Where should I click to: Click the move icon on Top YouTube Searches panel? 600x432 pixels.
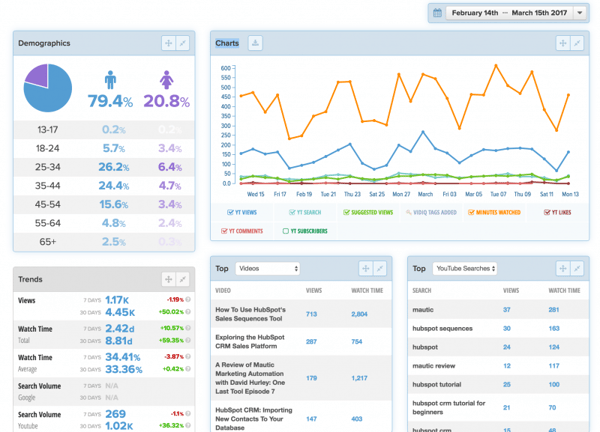tap(563, 269)
